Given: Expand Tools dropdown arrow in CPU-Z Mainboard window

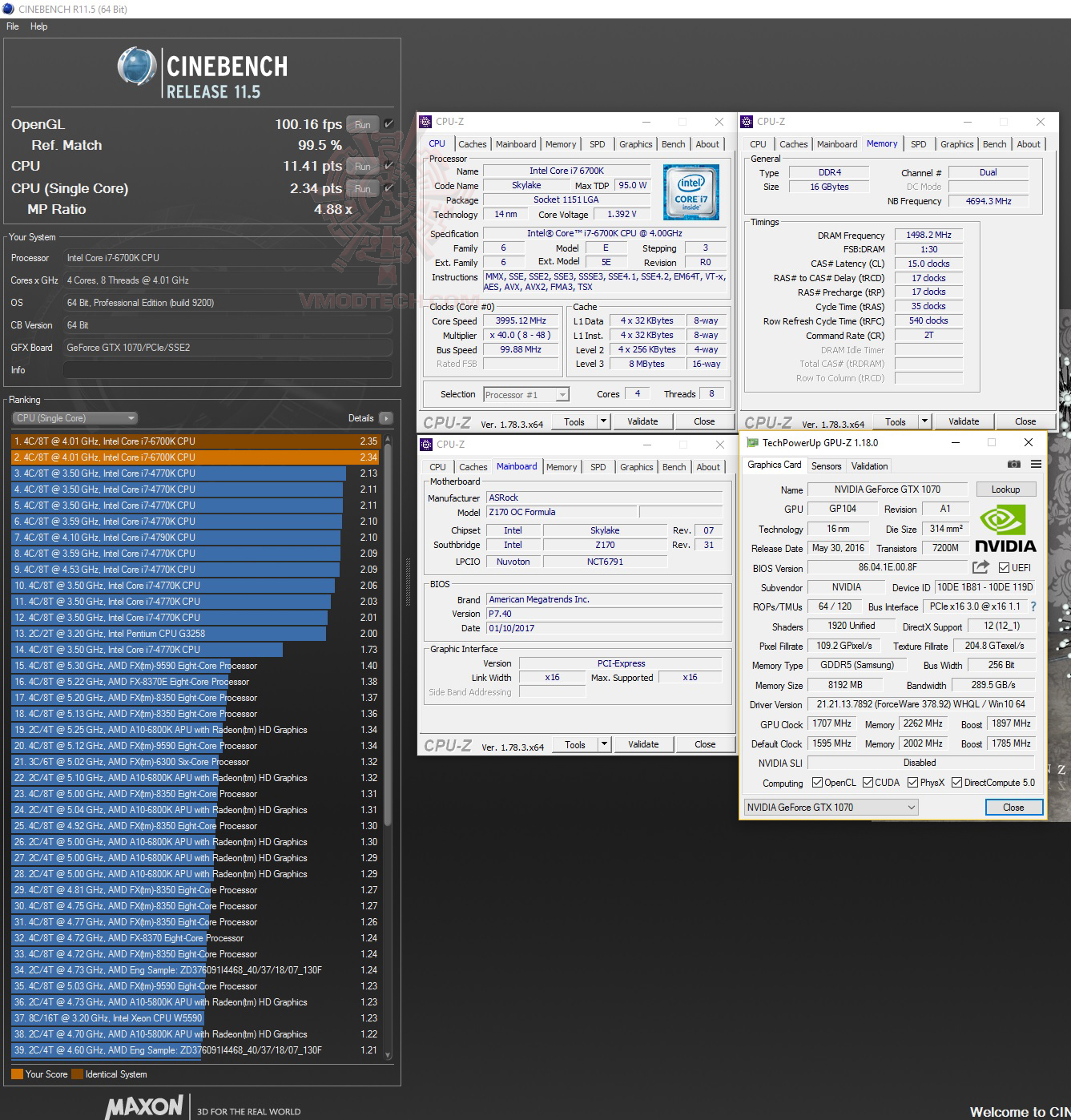Looking at the screenshot, I should pyautogui.click(x=605, y=744).
